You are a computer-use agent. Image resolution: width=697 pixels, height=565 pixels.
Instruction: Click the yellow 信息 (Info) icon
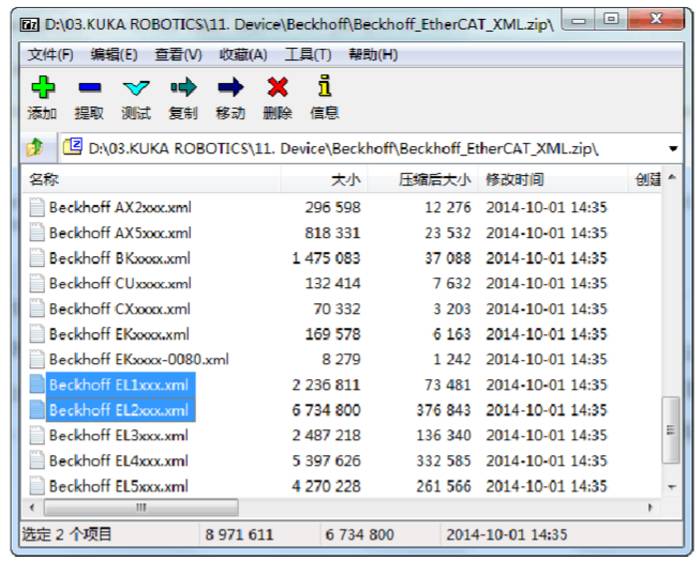[x=325, y=85]
